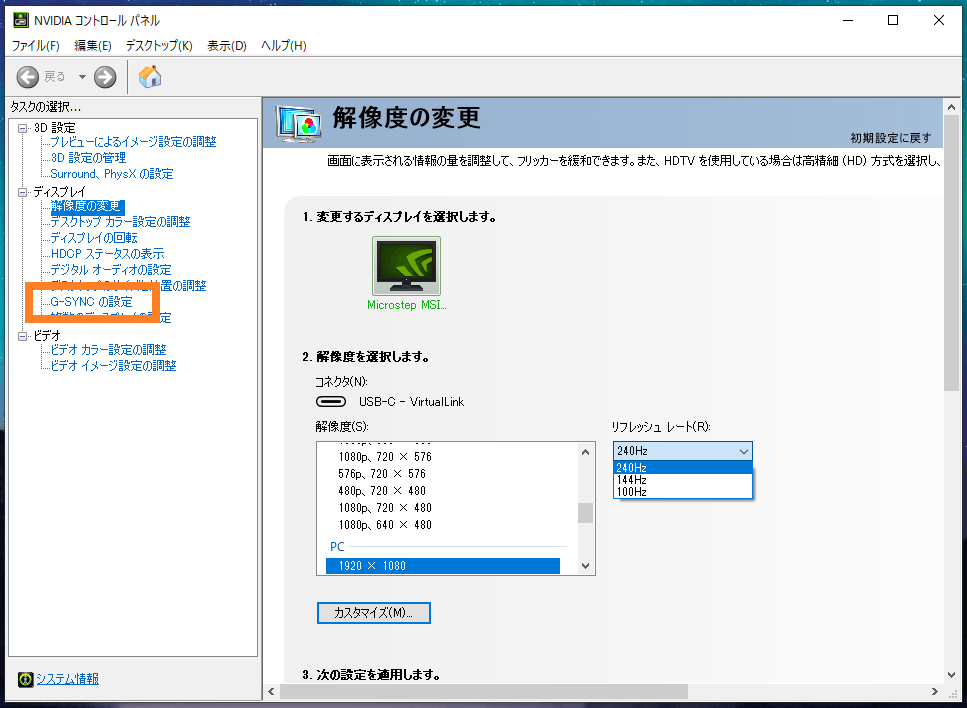Choose 240Hz in the refresh rate list
Viewport: 967px width, 708px height.
pyautogui.click(x=683, y=467)
